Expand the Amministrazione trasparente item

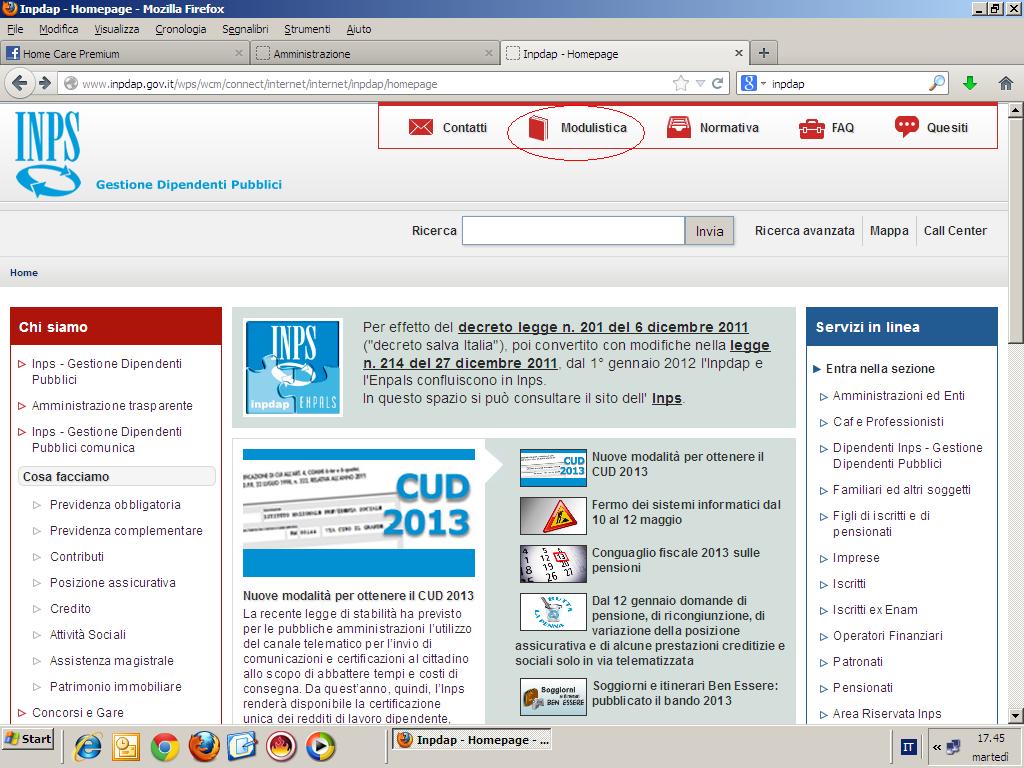22,406
